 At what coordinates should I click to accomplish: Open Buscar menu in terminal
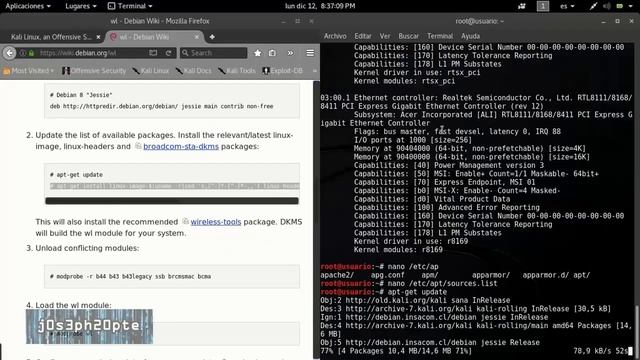tap(409, 36)
